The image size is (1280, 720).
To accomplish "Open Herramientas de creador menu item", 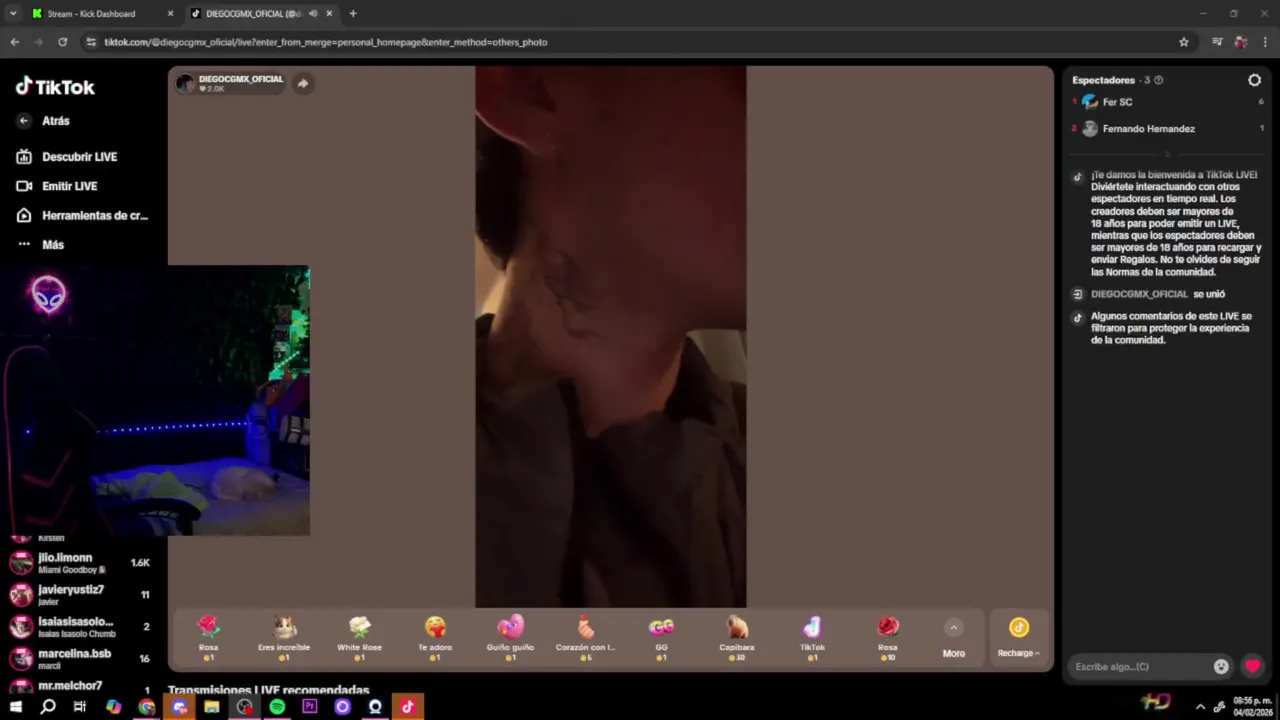I will [x=82, y=215].
